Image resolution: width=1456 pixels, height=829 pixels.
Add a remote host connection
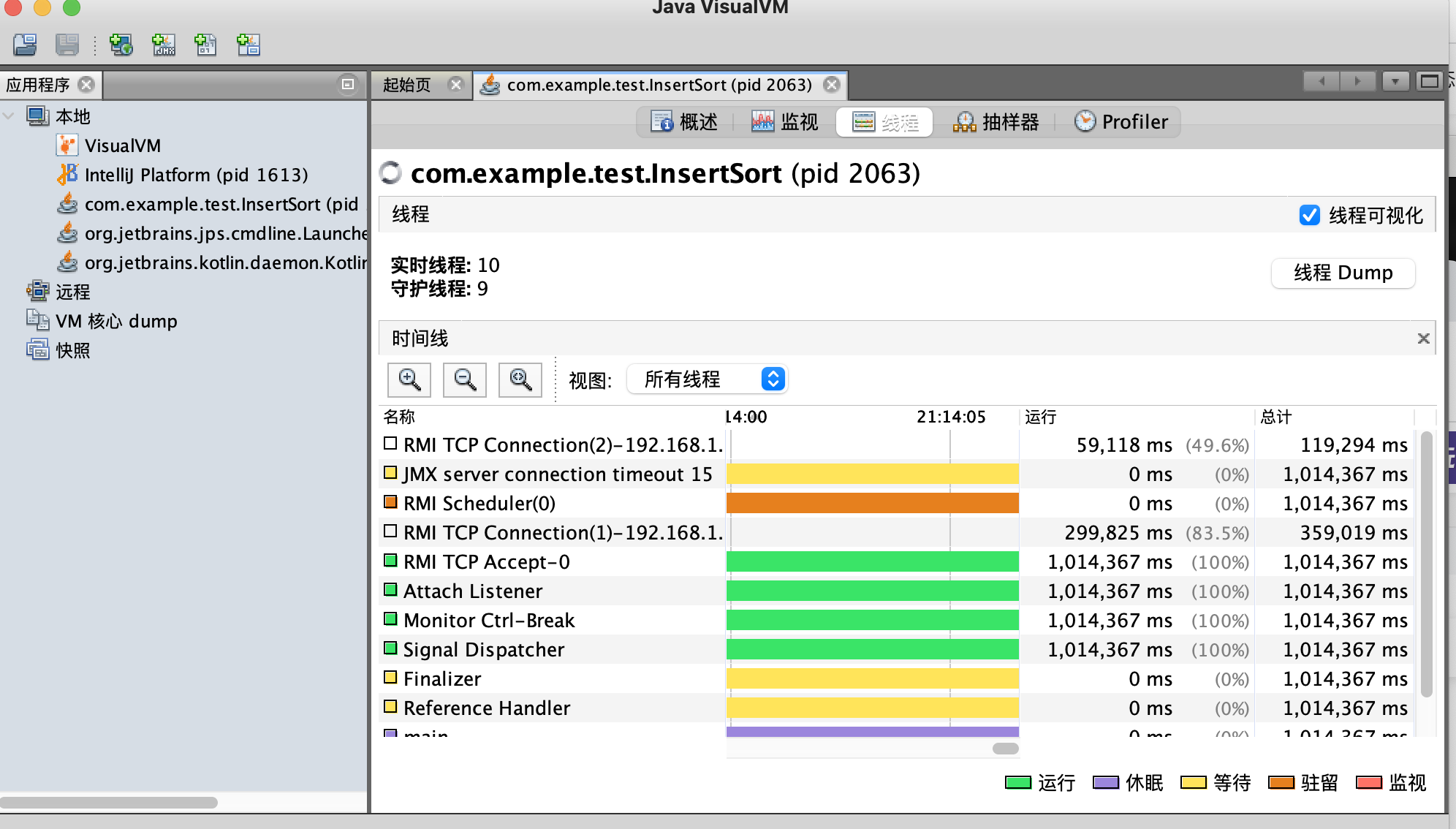point(121,45)
